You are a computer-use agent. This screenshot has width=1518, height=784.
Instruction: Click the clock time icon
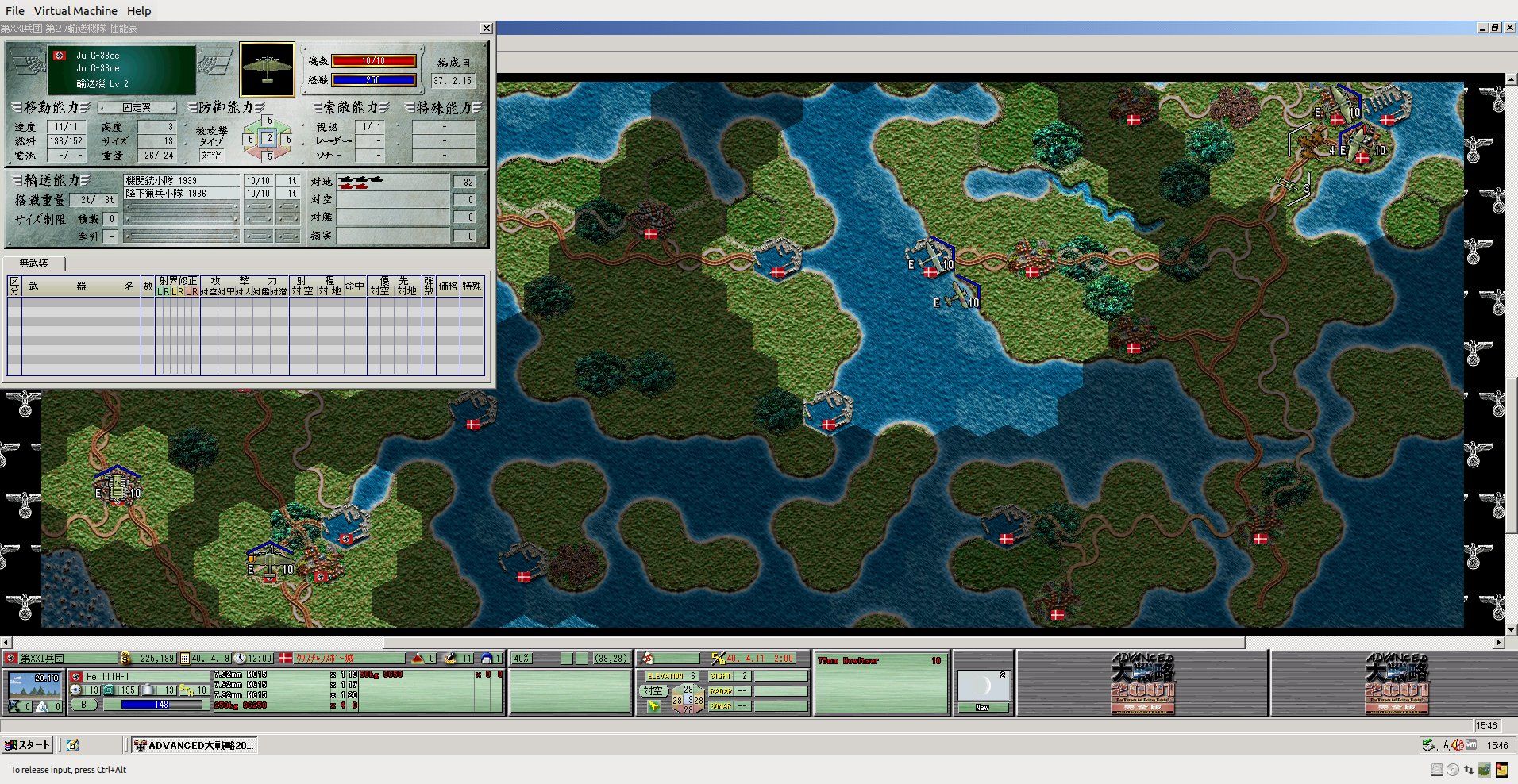[239, 658]
